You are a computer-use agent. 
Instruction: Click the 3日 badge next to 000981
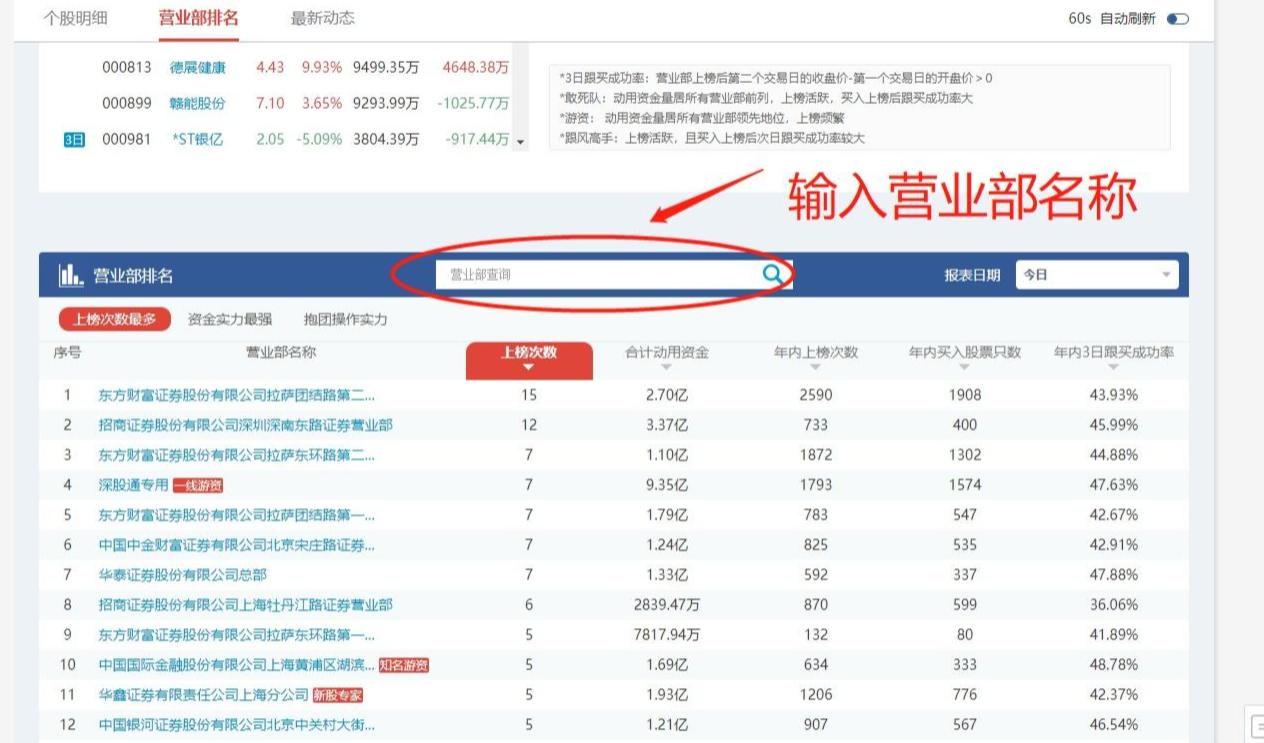pyautogui.click(x=74, y=140)
